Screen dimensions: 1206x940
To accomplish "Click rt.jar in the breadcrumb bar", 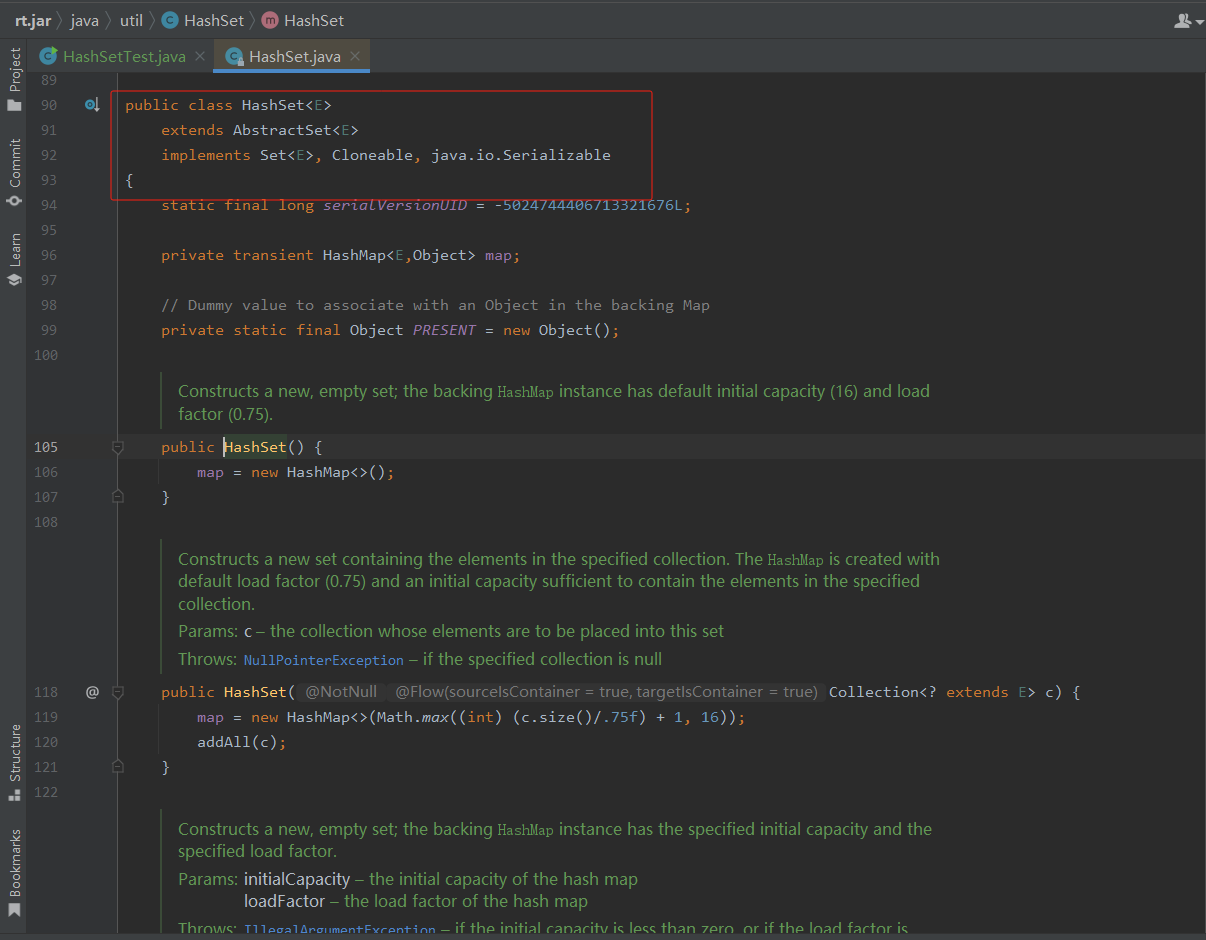I will tap(33, 20).
